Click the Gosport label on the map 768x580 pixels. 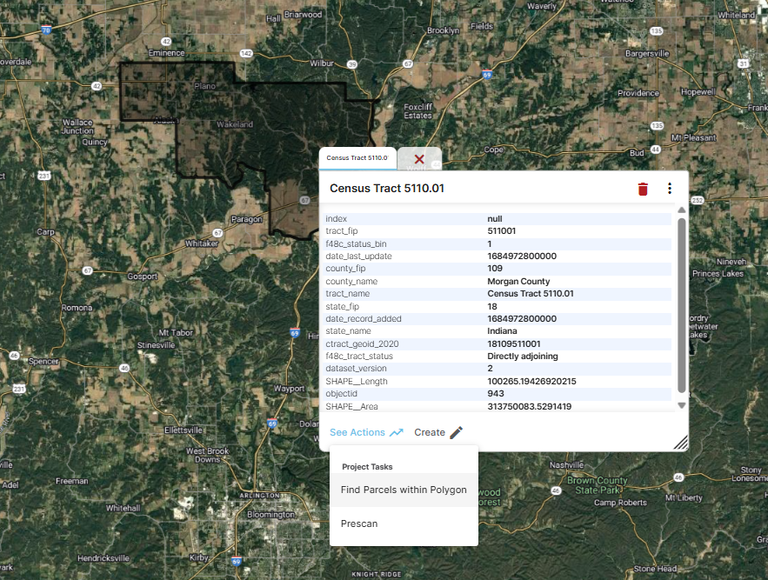pos(143,276)
